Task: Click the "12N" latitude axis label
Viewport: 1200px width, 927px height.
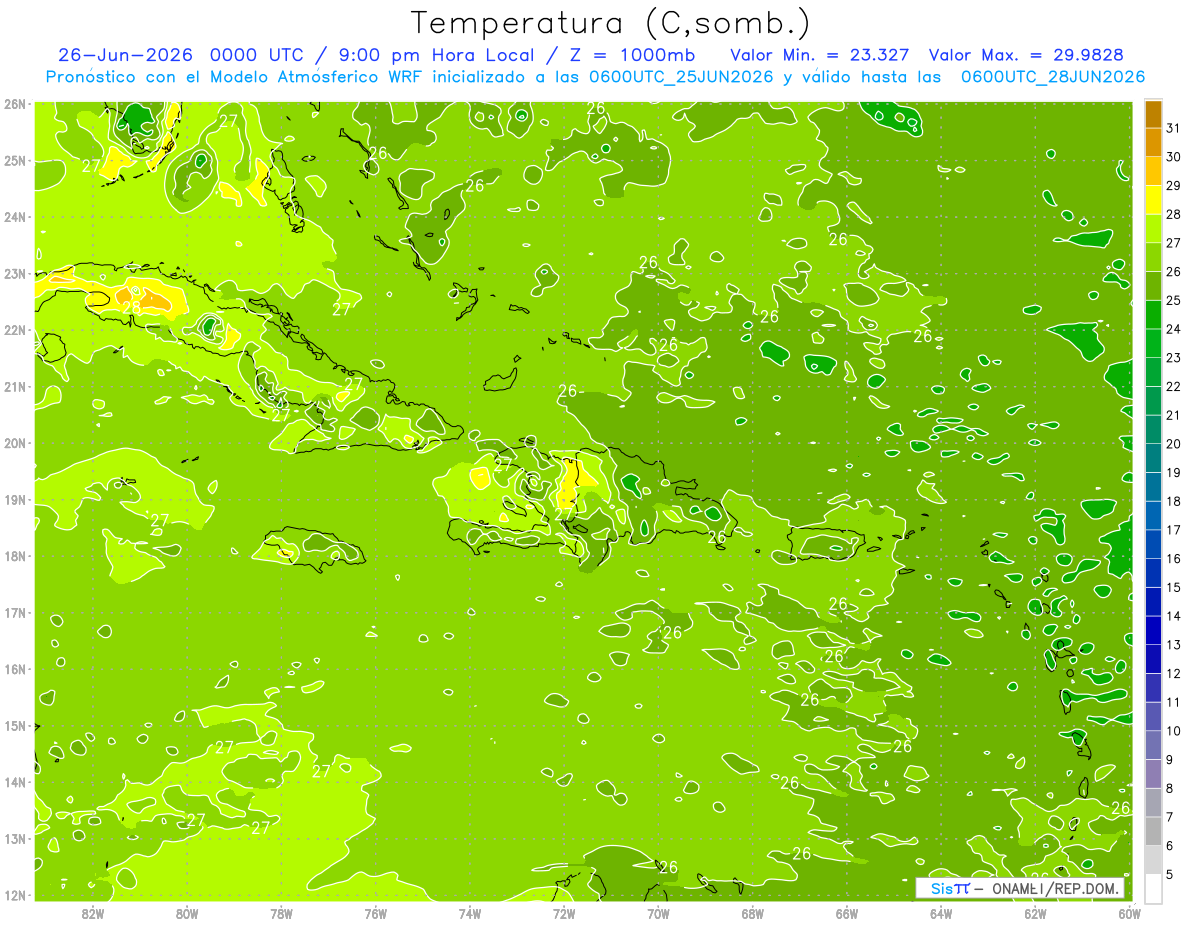Action: coord(14,896)
